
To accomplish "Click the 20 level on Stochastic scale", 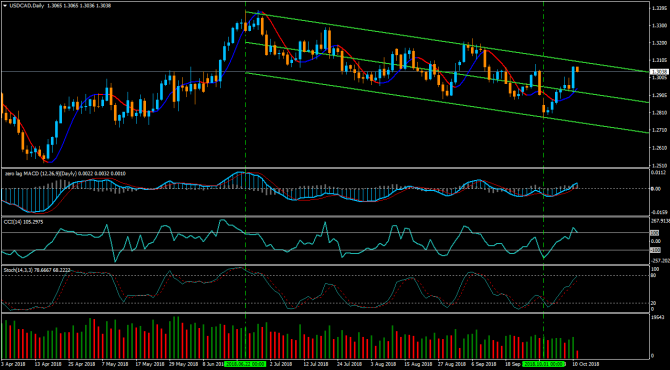I will (653, 303).
